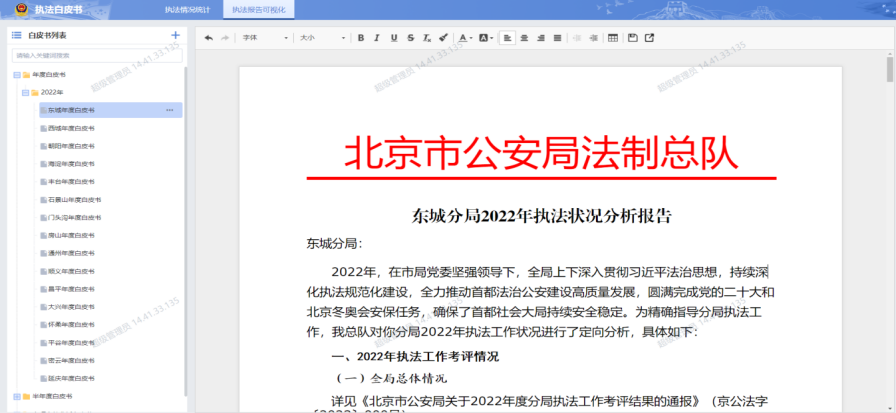Toggle left text alignment
The width and height of the screenshot is (896, 413).
(507, 38)
